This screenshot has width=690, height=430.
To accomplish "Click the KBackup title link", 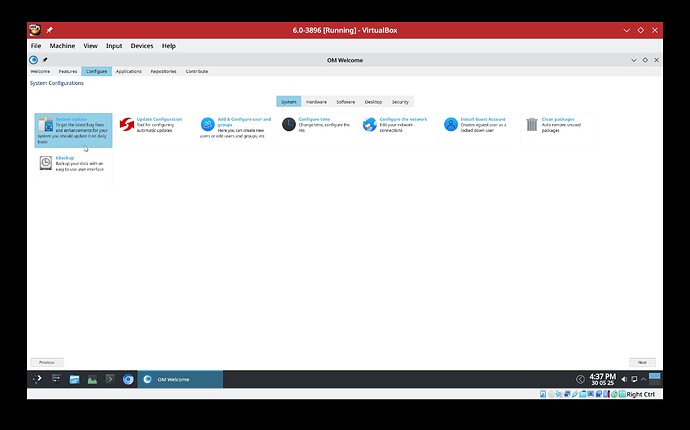I will tap(65, 158).
